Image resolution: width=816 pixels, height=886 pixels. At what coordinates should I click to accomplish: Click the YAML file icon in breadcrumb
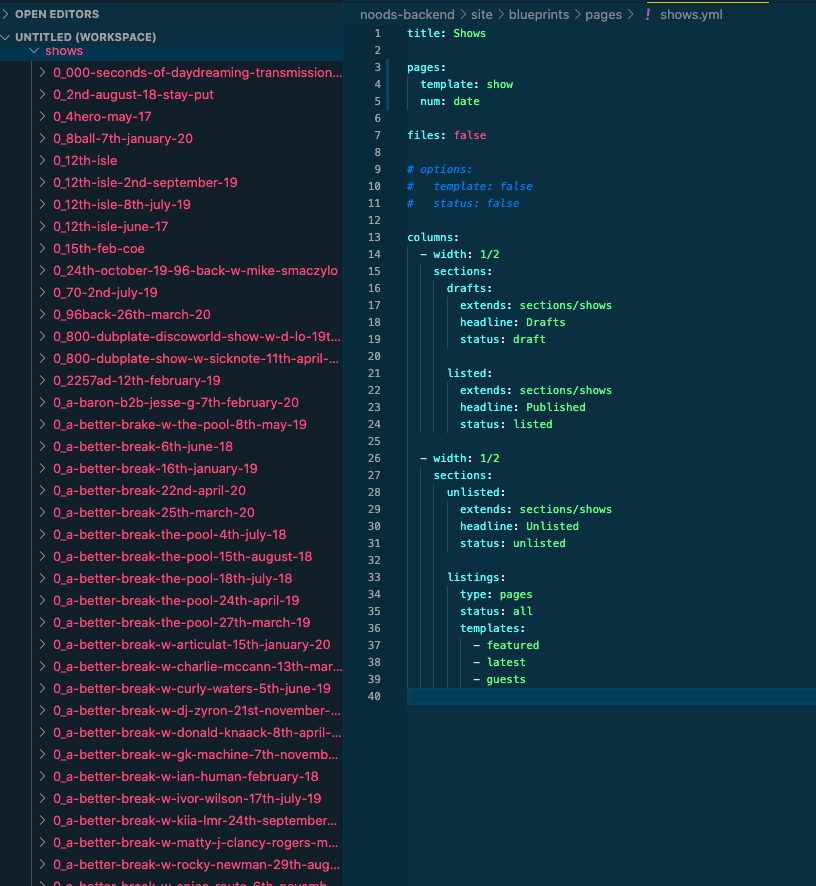coord(648,15)
